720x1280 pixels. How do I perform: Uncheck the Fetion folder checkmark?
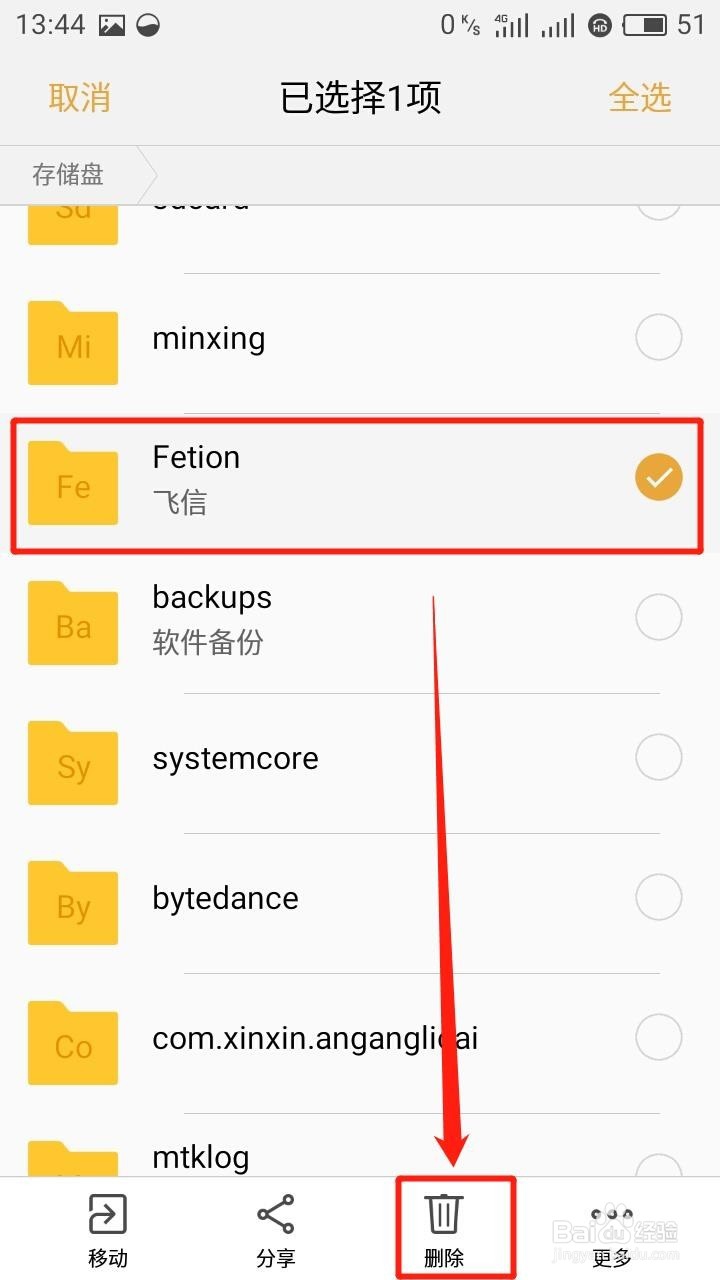[x=658, y=479]
